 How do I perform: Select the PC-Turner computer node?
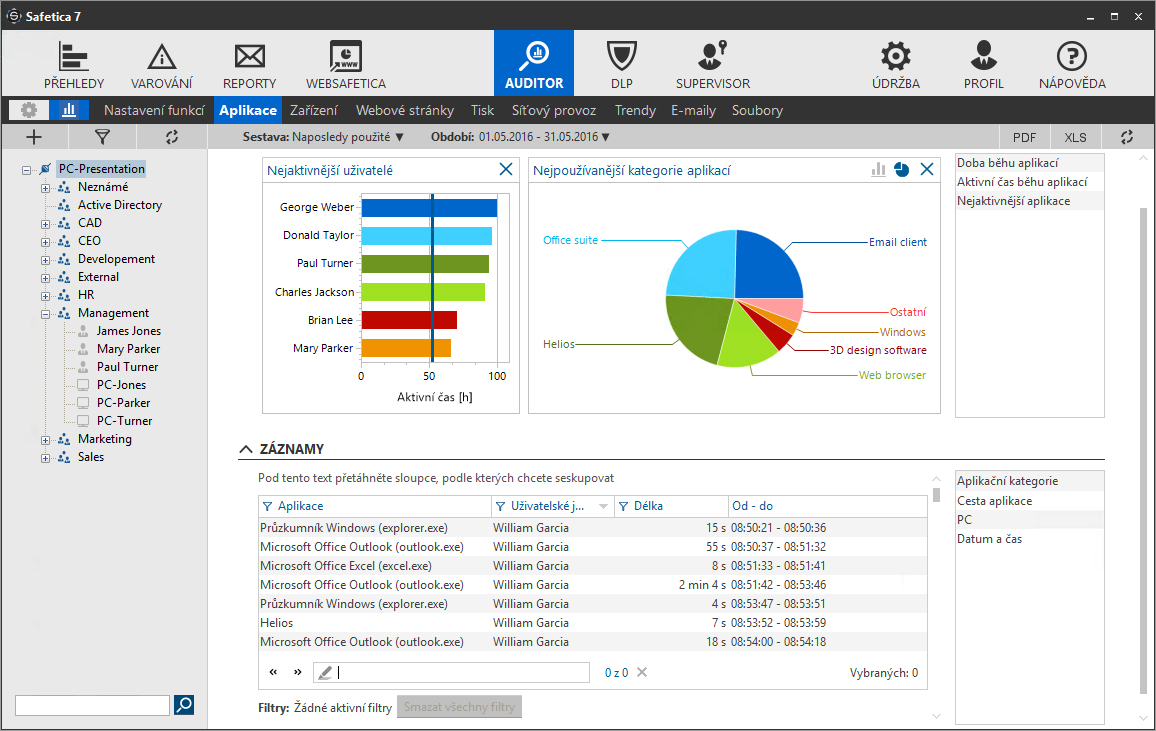[x=125, y=422]
